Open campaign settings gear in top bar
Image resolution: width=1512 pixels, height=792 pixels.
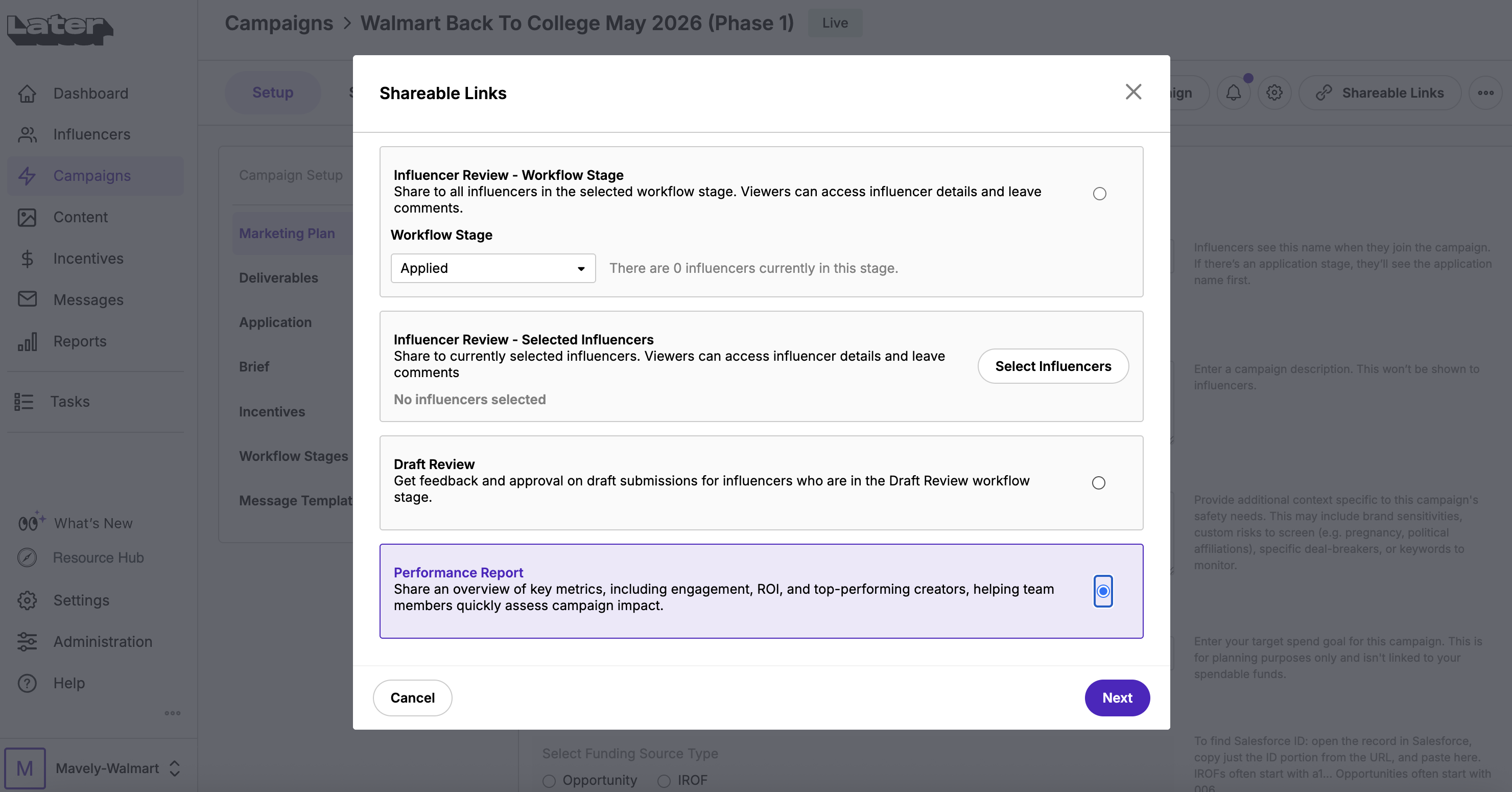1274,93
